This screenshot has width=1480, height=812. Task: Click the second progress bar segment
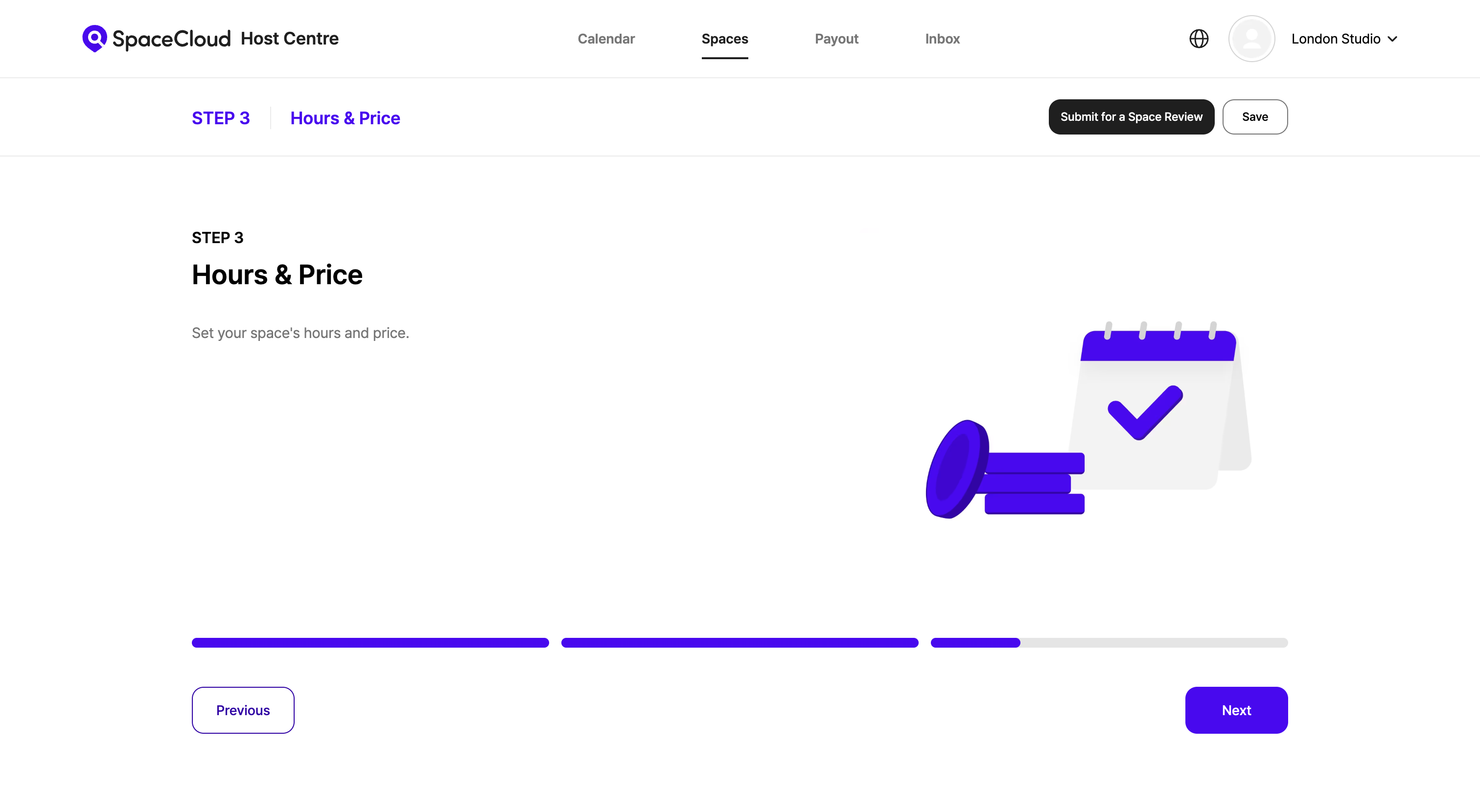[x=740, y=643]
